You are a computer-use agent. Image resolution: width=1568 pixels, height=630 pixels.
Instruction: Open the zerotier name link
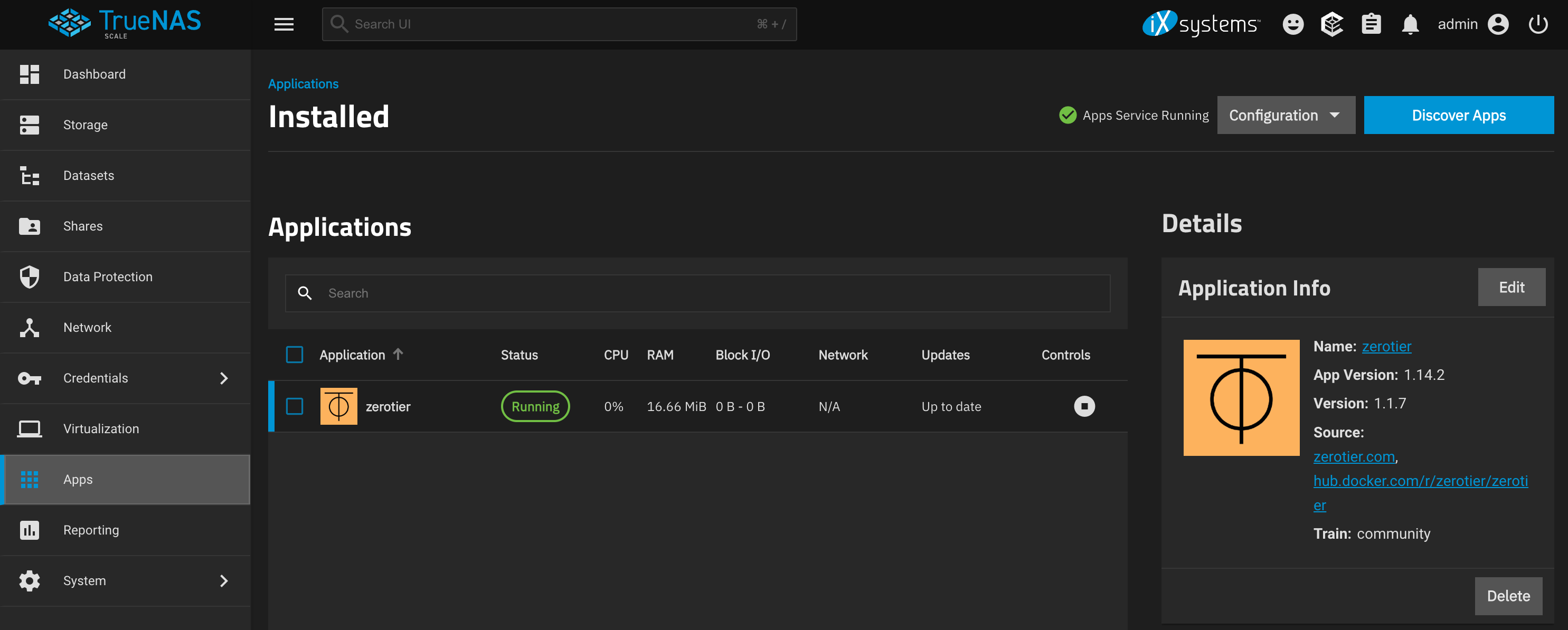pos(1386,346)
